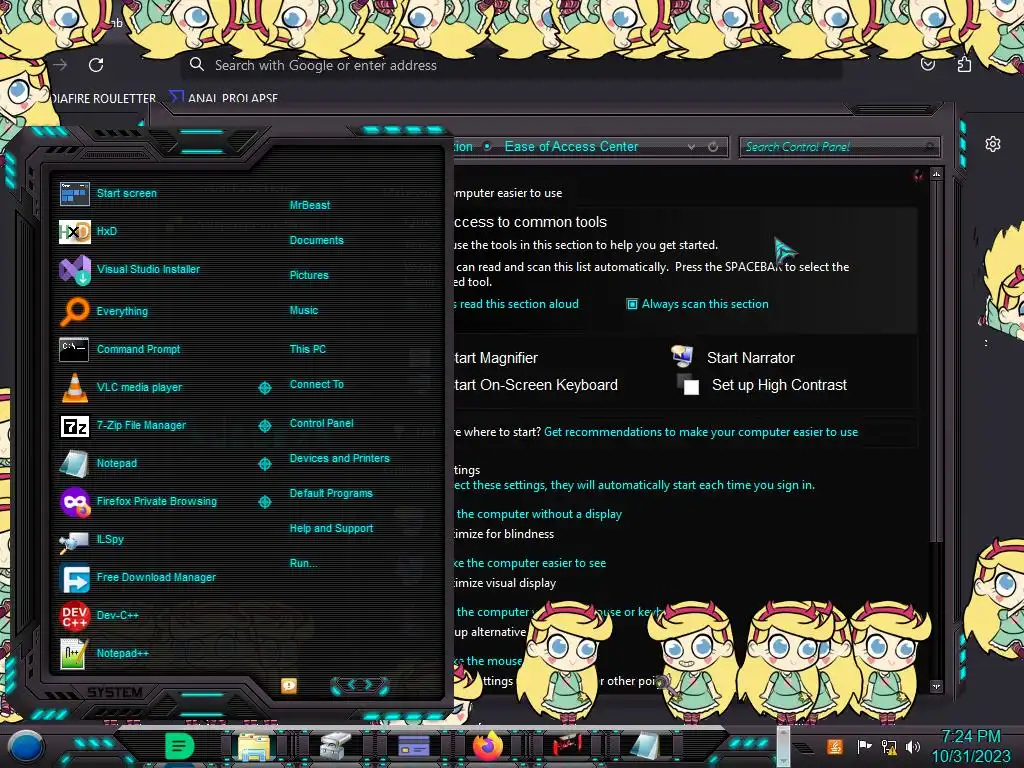Click Start On-Screen Keyboard
The width and height of the screenshot is (1024, 768).
tap(536, 385)
